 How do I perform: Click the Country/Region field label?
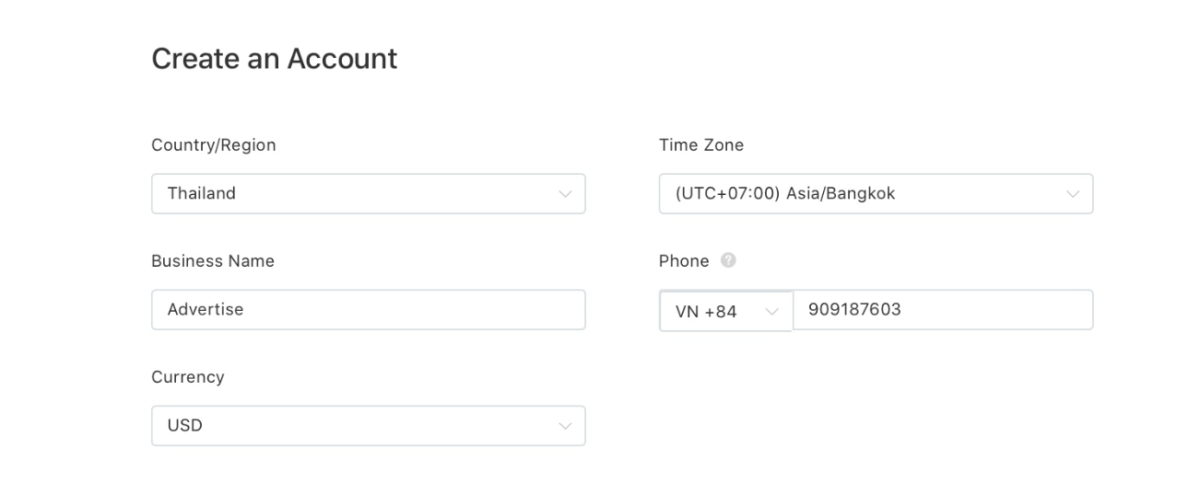[x=213, y=145]
